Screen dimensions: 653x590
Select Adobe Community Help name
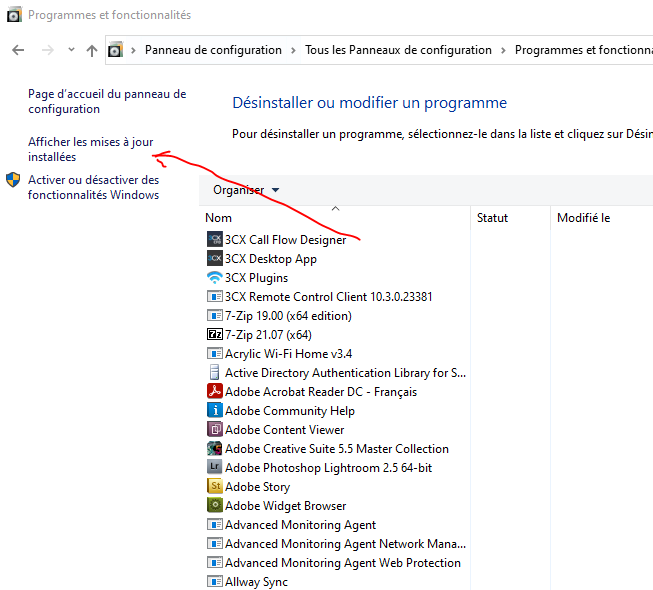click(x=290, y=411)
